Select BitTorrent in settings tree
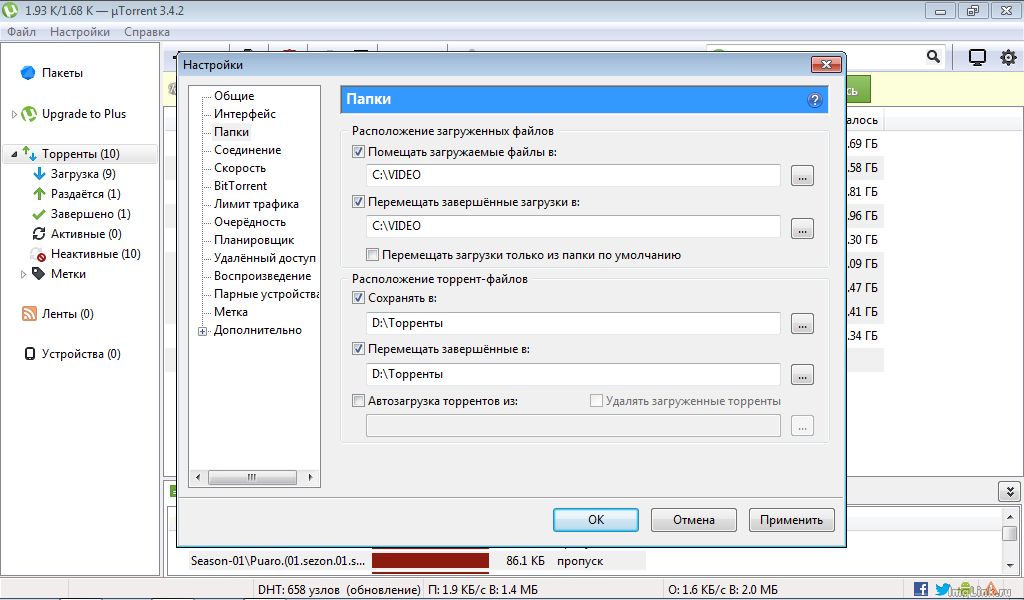 (240, 185)
